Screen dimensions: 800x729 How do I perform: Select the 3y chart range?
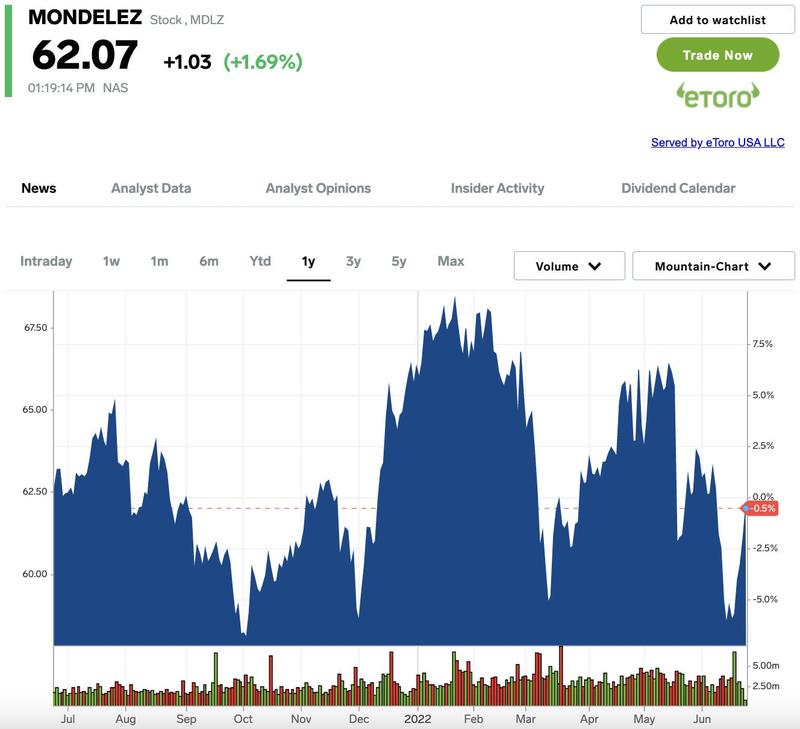353,261
